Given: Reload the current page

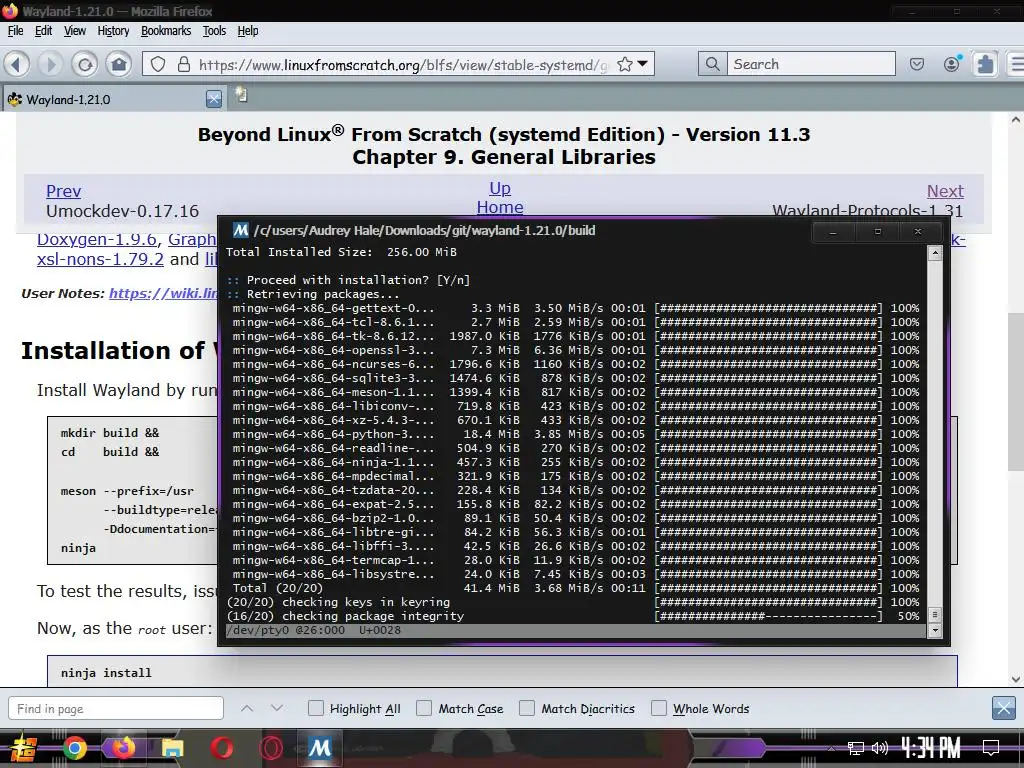Looking at the screenshot, I should click(x=85, y=64).
